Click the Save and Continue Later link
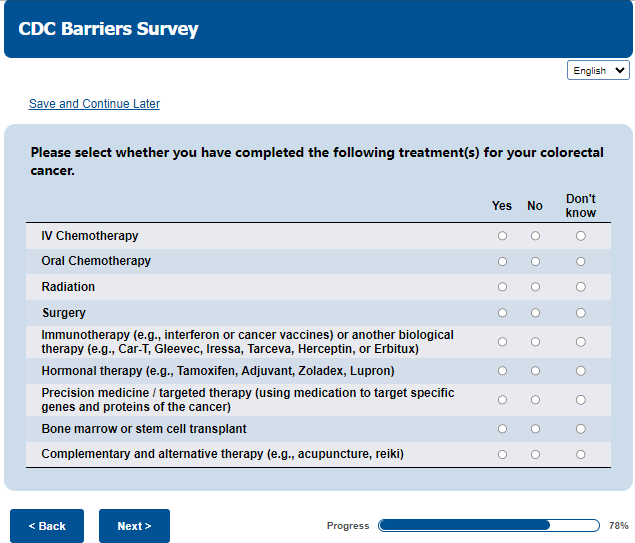The height and width of the screenshot is (543, 635). (x=94, y=104)
